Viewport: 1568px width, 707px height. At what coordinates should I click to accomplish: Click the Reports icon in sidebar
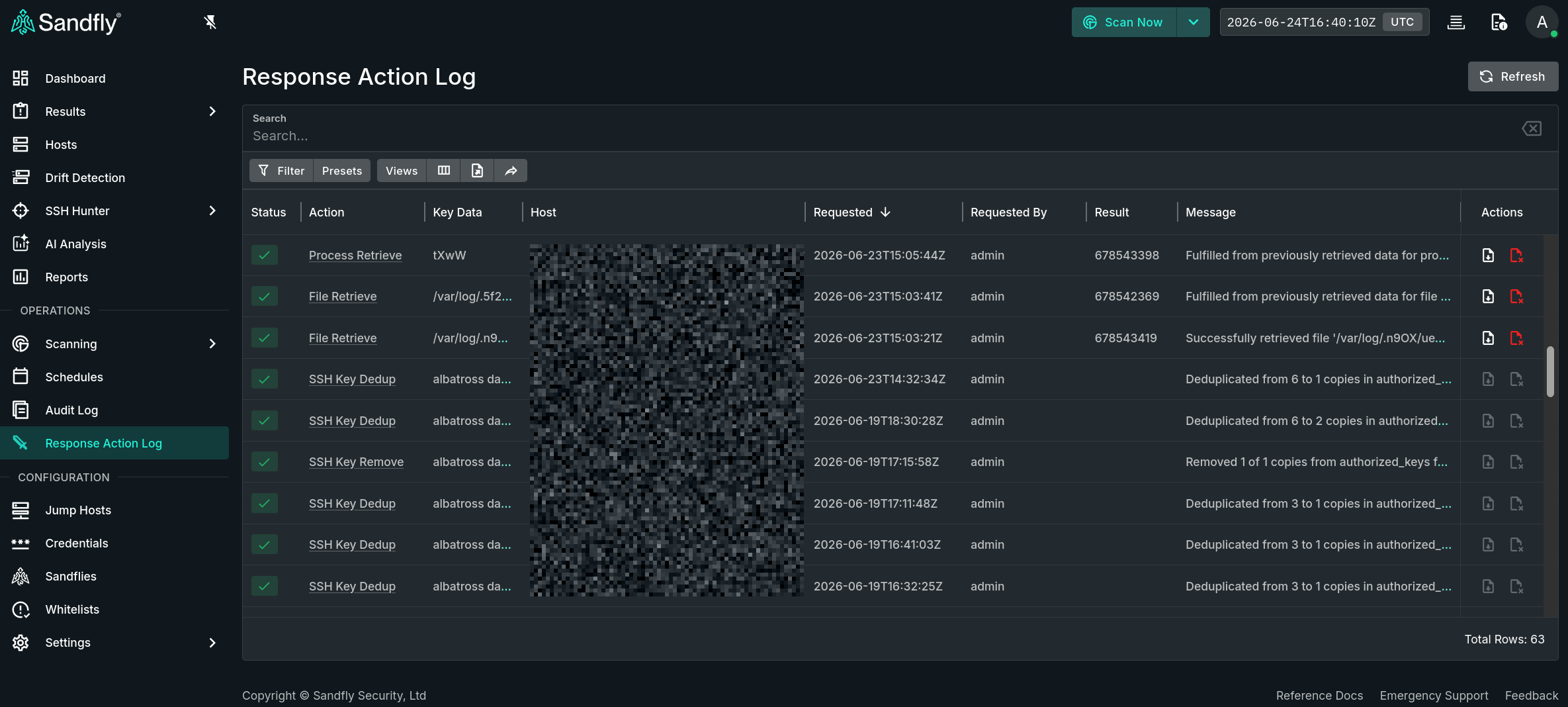(21, 277)
